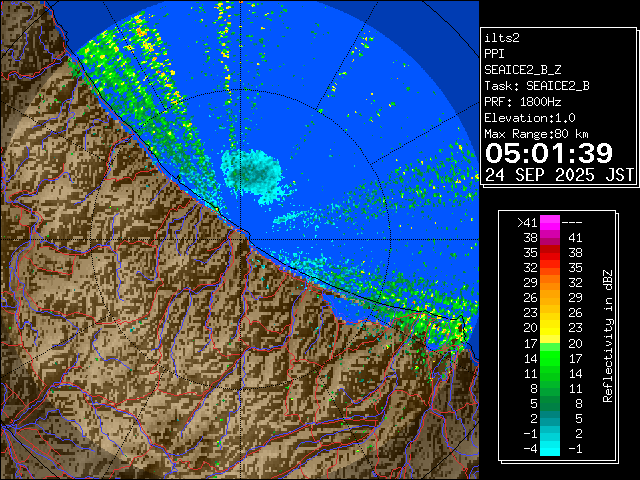Click the magenta >41 dBZ color swatch

550,223
